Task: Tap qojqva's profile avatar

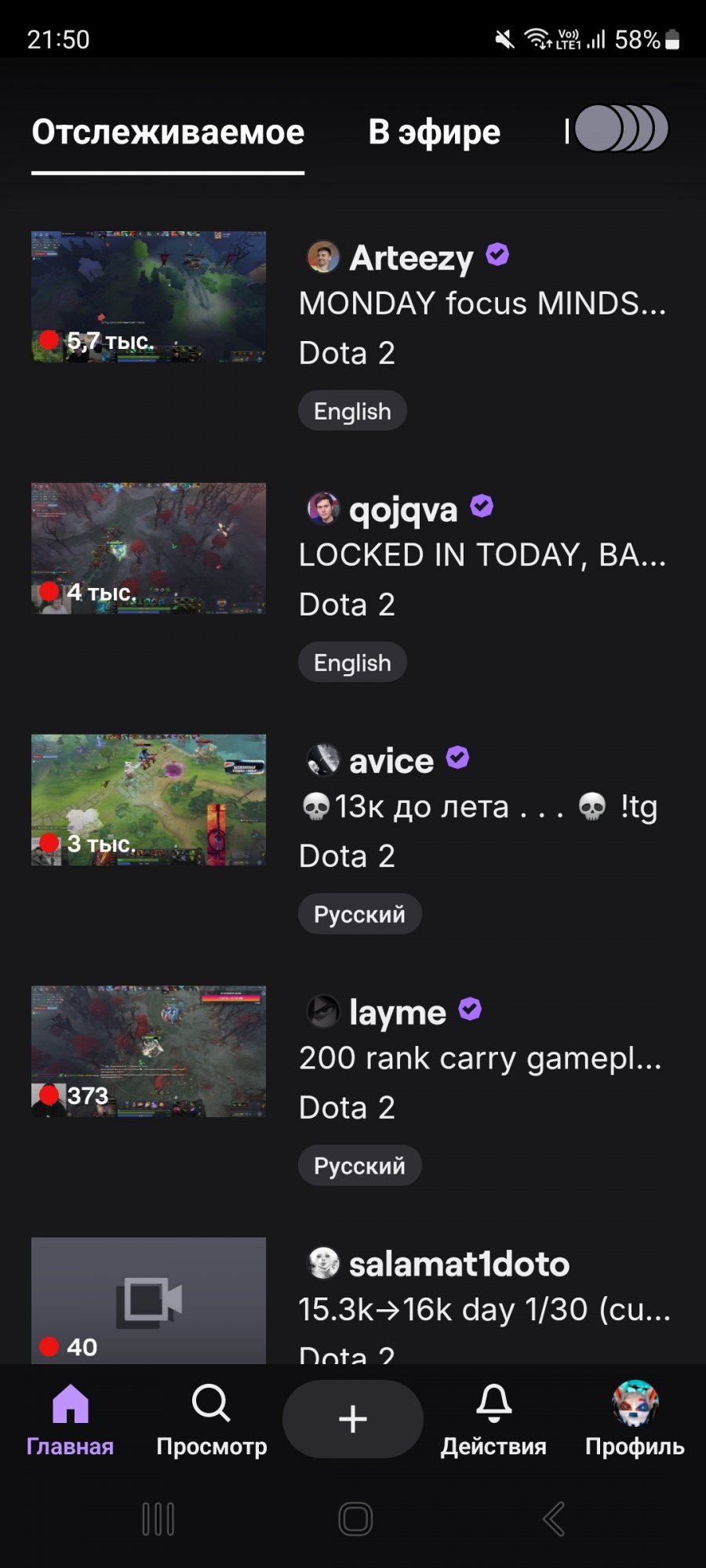Action: tap(323, 509)
